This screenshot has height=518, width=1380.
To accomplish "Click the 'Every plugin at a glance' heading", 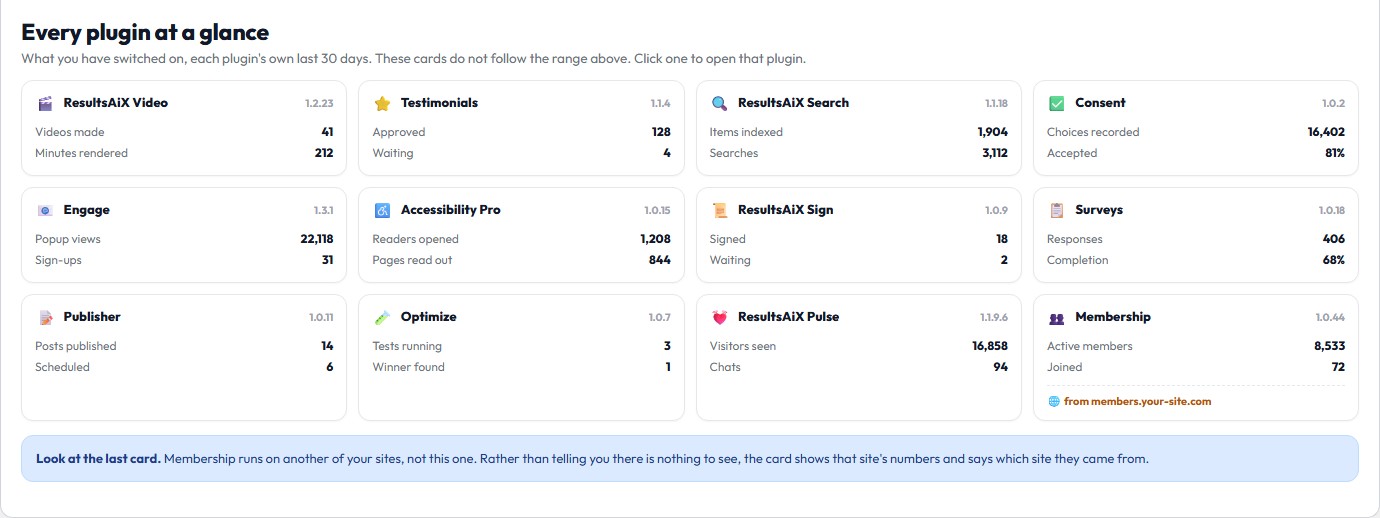I will click(145, 33).
